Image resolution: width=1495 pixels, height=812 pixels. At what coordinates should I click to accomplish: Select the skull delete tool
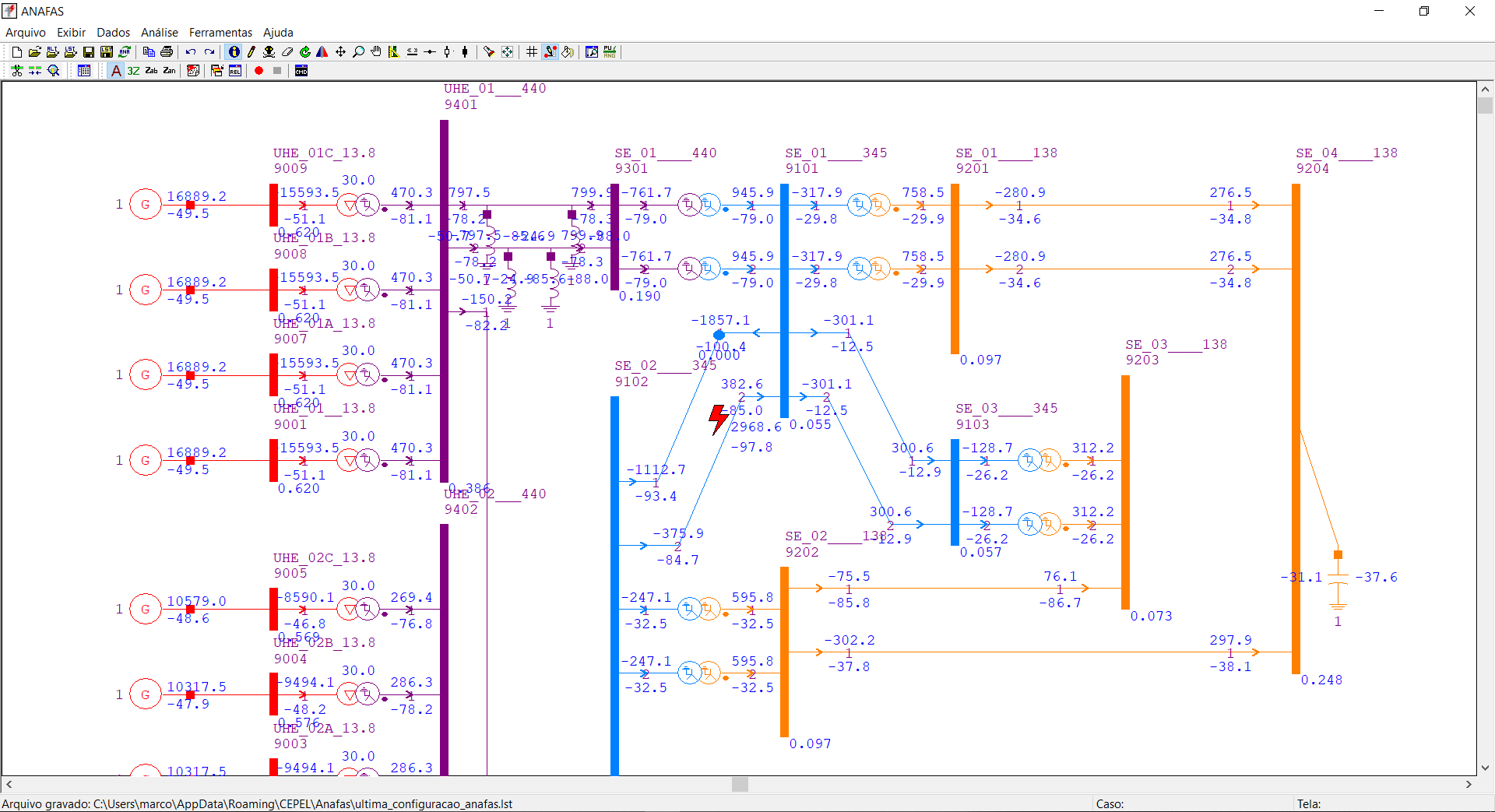click(269, 52)
